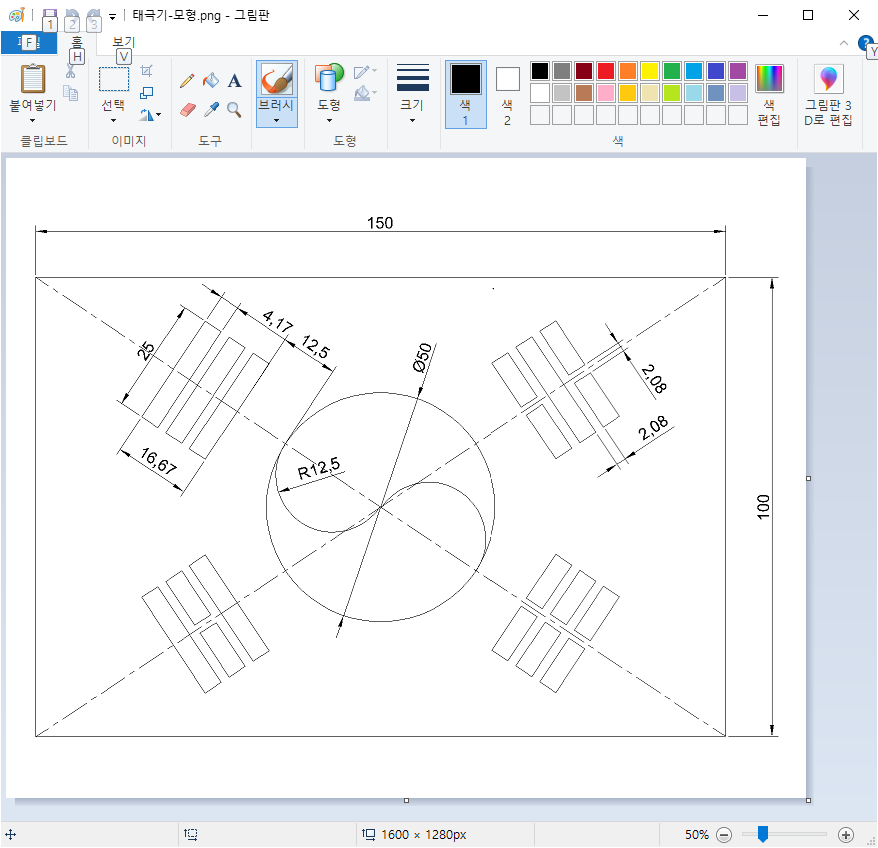The image size is (878, 848).
Task: Click the Undo icon in title bar
Action: pyautogui.click(x=72, y=15)
